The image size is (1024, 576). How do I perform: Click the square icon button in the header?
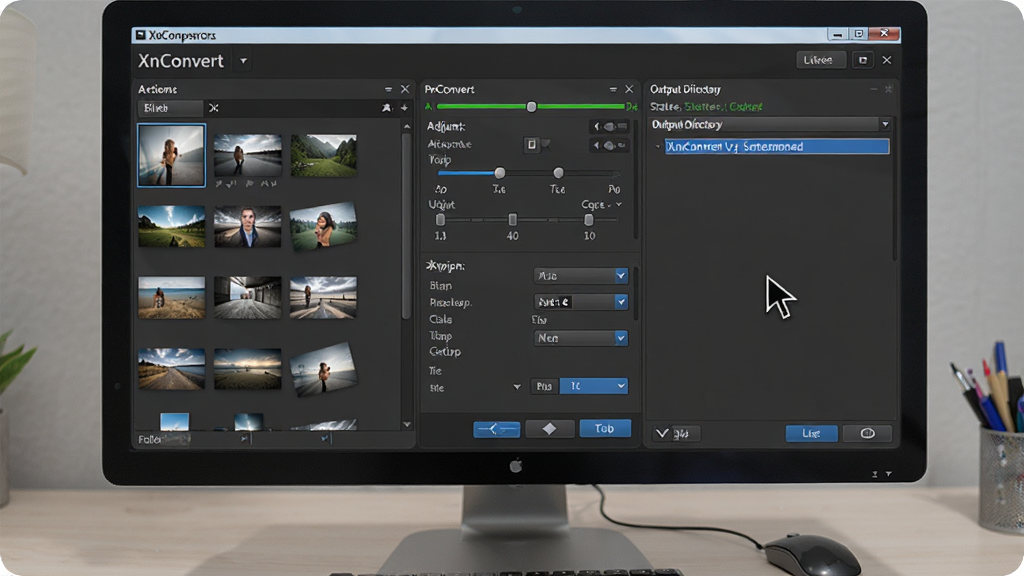863,60
